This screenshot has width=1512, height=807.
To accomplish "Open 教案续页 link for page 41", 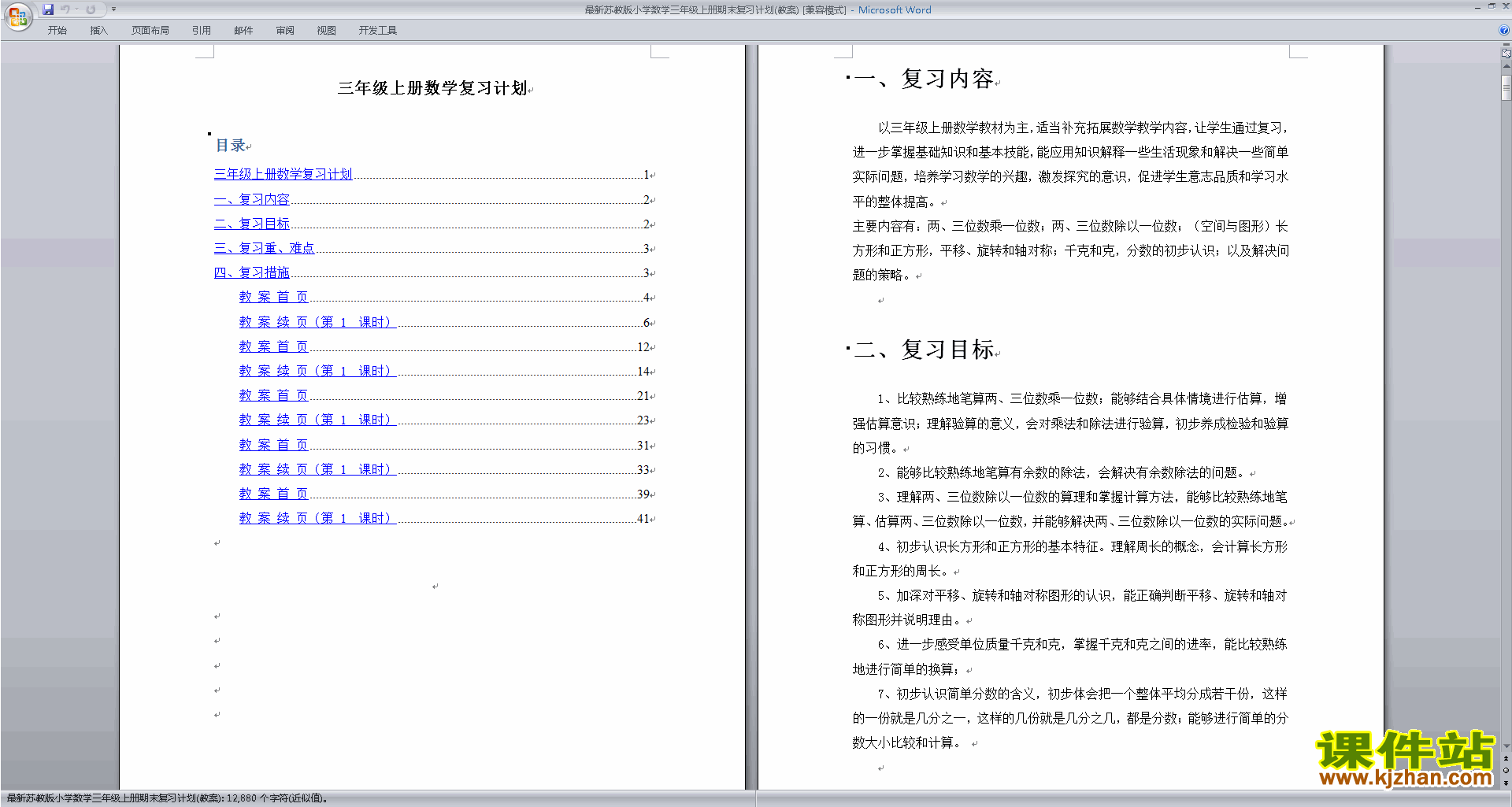I will [317, 518].
